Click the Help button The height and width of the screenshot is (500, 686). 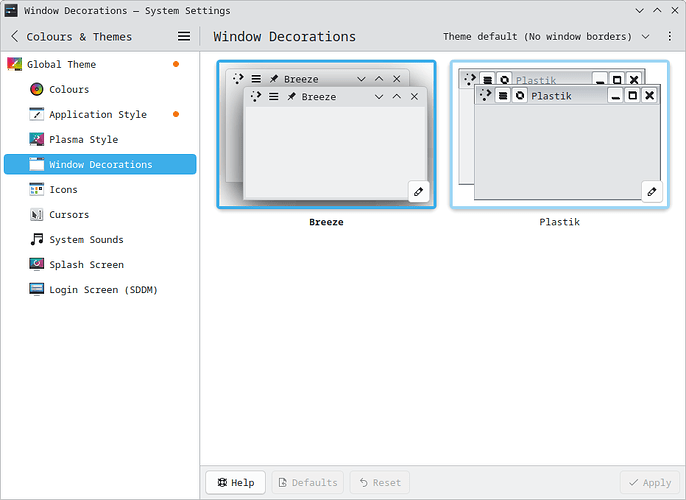(235, 482)
